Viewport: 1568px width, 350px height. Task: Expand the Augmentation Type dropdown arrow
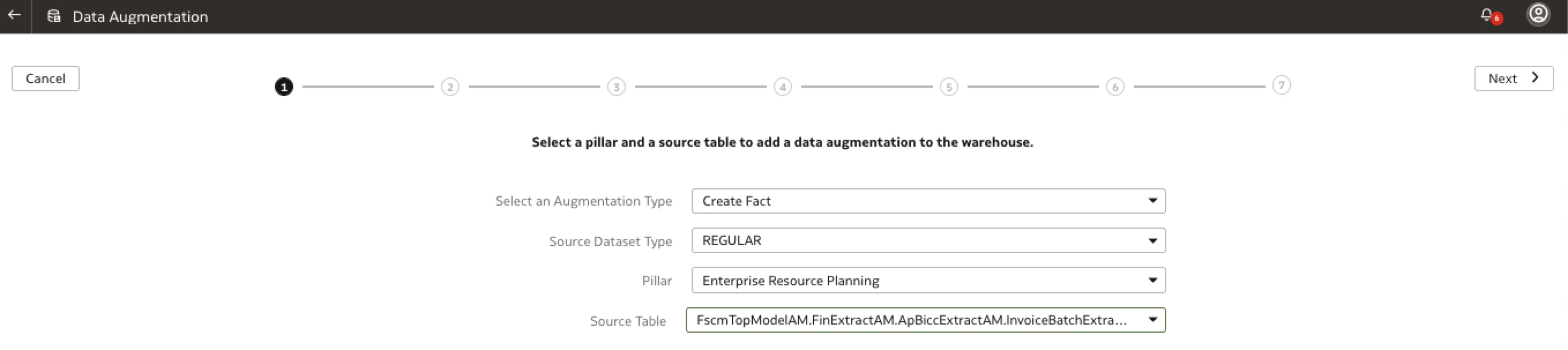coord(1152,201)
